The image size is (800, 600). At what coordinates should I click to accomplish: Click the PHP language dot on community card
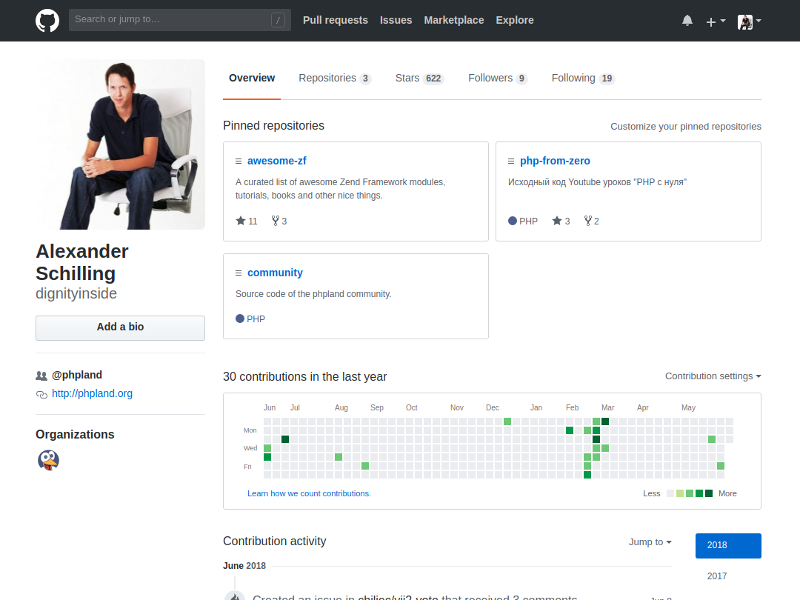click(240, 318)
